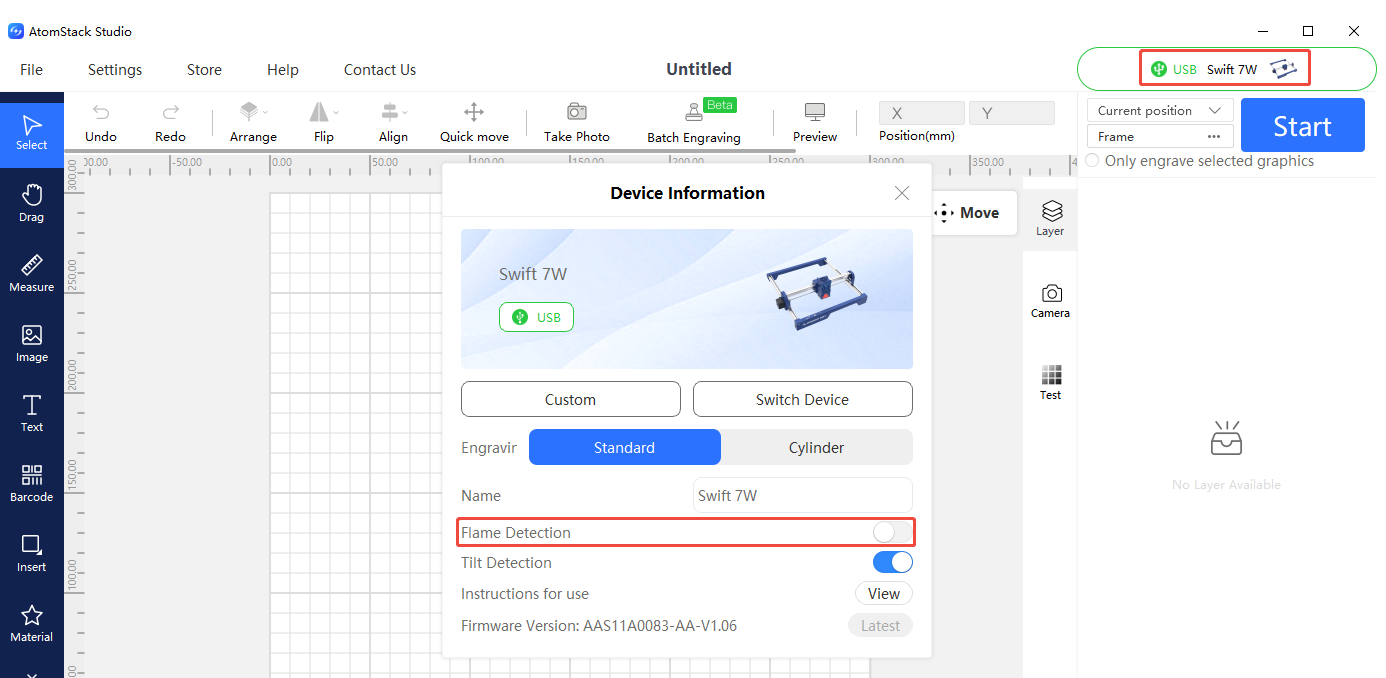
Task: Open Batch Engraving beta feature
Action: [694, 122]
